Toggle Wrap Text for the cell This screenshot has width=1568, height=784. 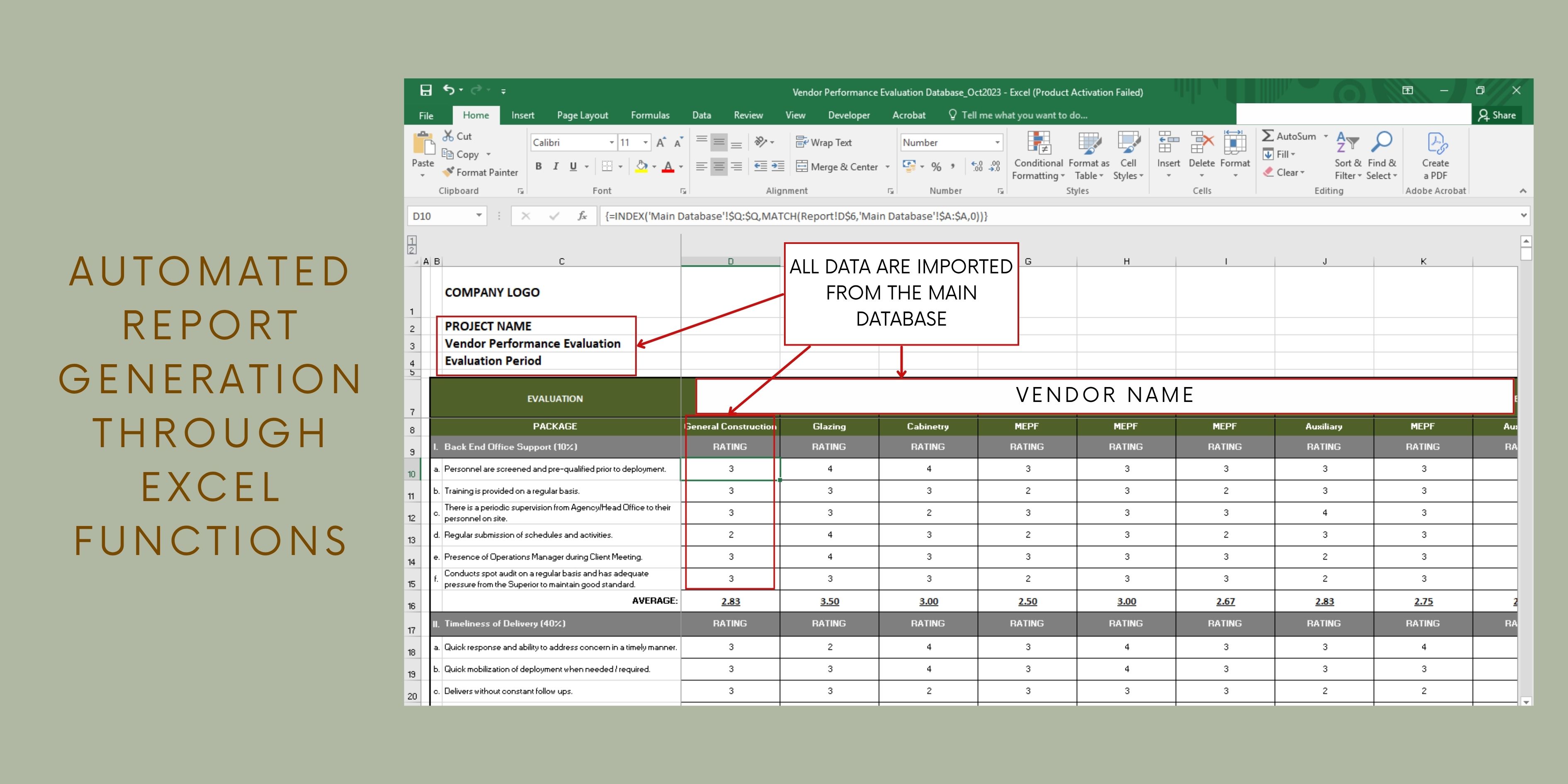coord(823,142)
